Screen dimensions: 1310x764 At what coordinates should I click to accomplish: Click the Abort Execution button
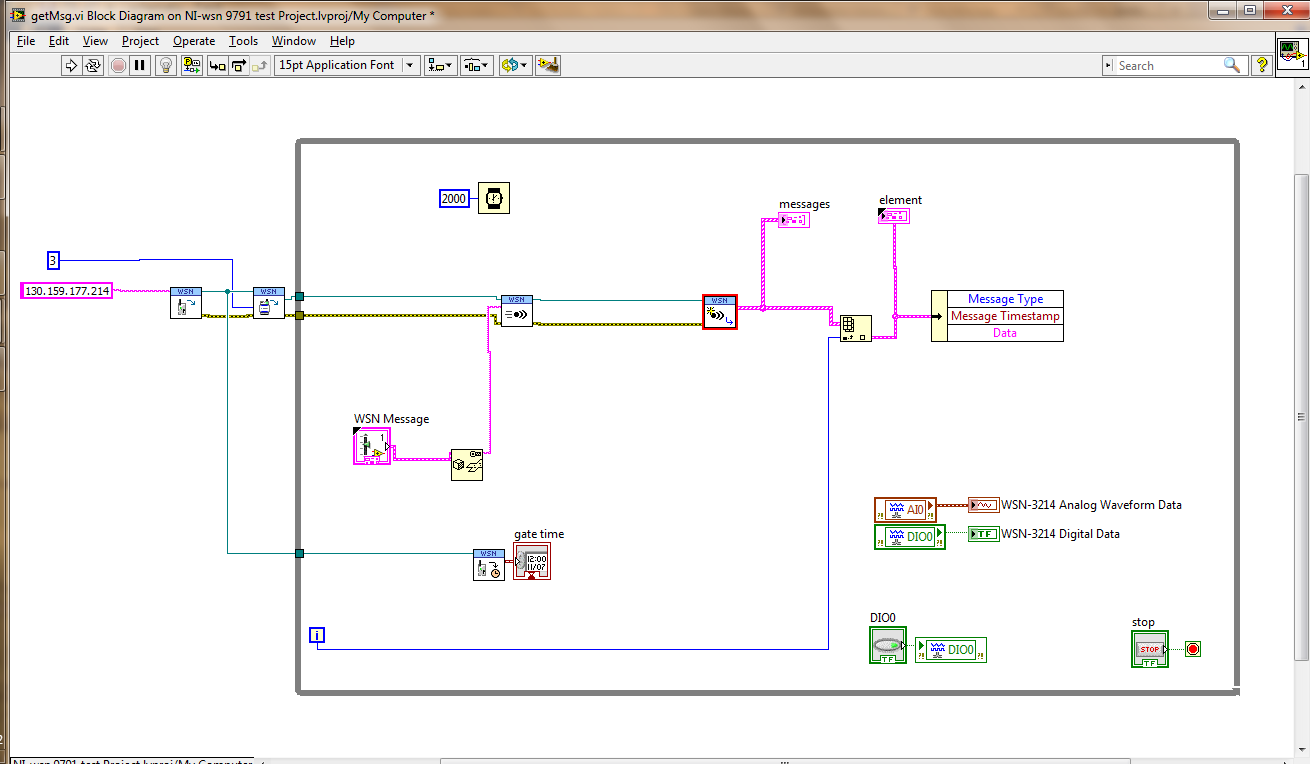pos(118,65)
